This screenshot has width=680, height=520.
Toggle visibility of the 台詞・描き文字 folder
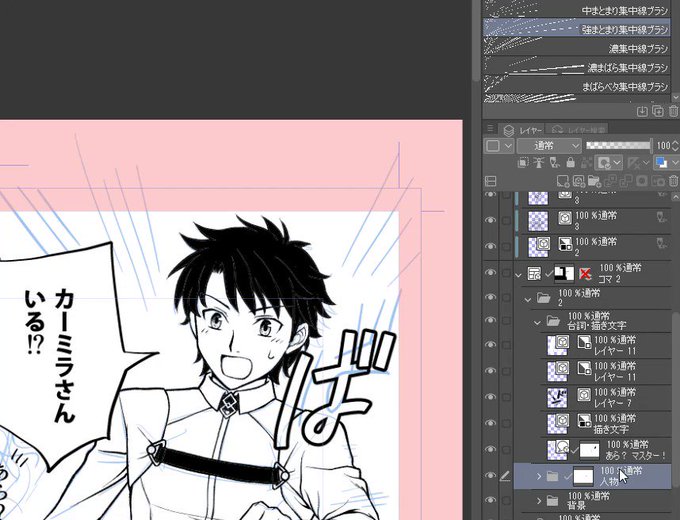click(490, 320)
